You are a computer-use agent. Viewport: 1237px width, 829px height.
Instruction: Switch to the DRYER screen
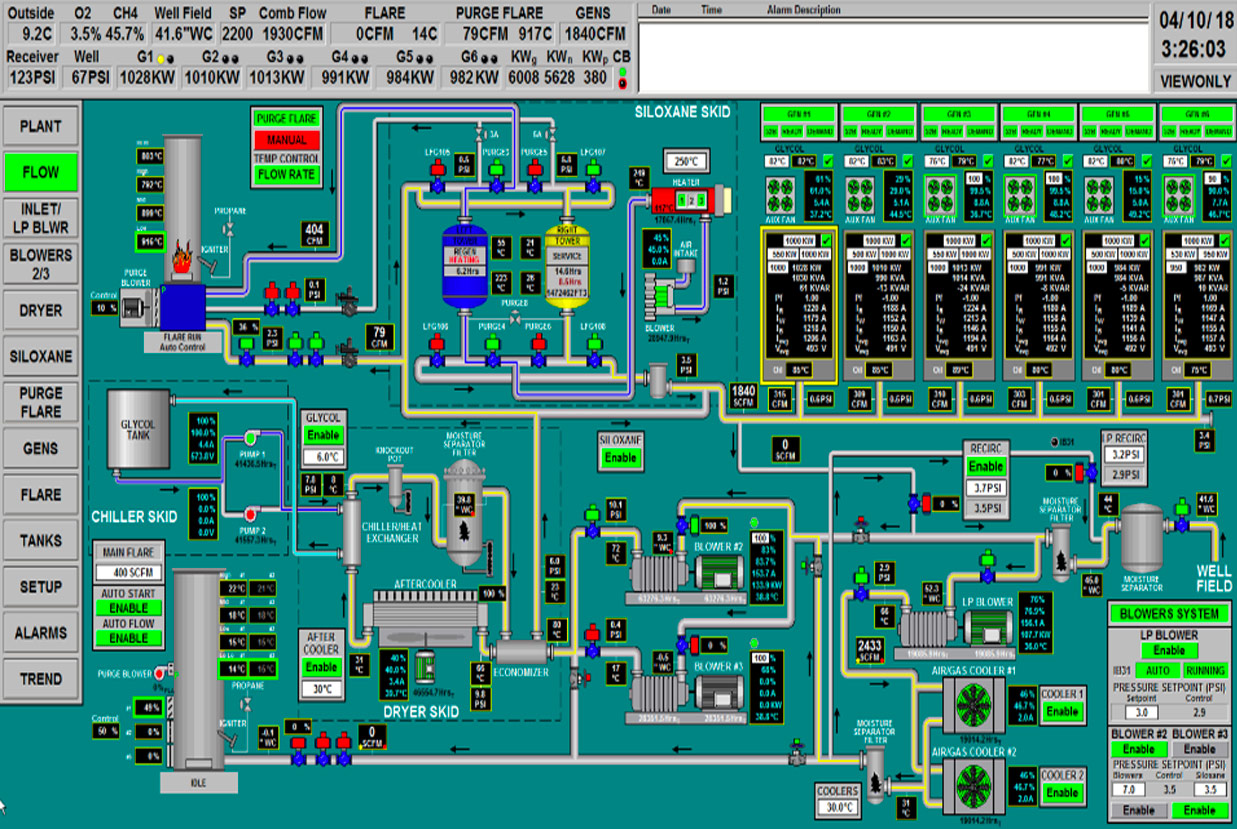tap(41, 310)
